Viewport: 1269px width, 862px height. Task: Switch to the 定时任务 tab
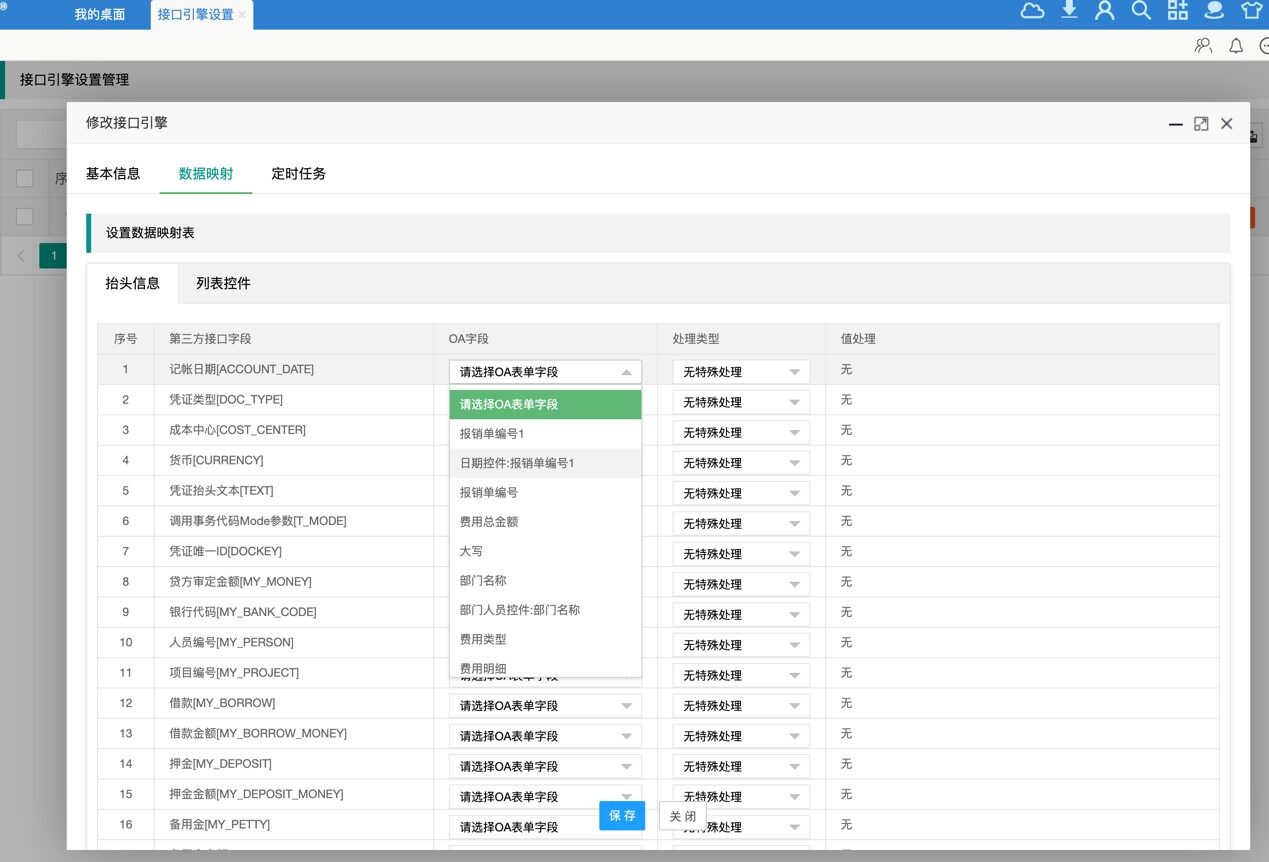point(298,173)
